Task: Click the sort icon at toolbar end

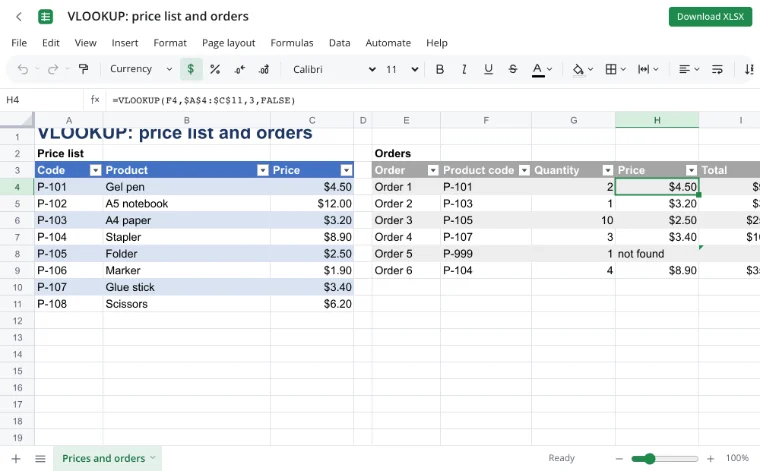Action: (x=749, y=69)
